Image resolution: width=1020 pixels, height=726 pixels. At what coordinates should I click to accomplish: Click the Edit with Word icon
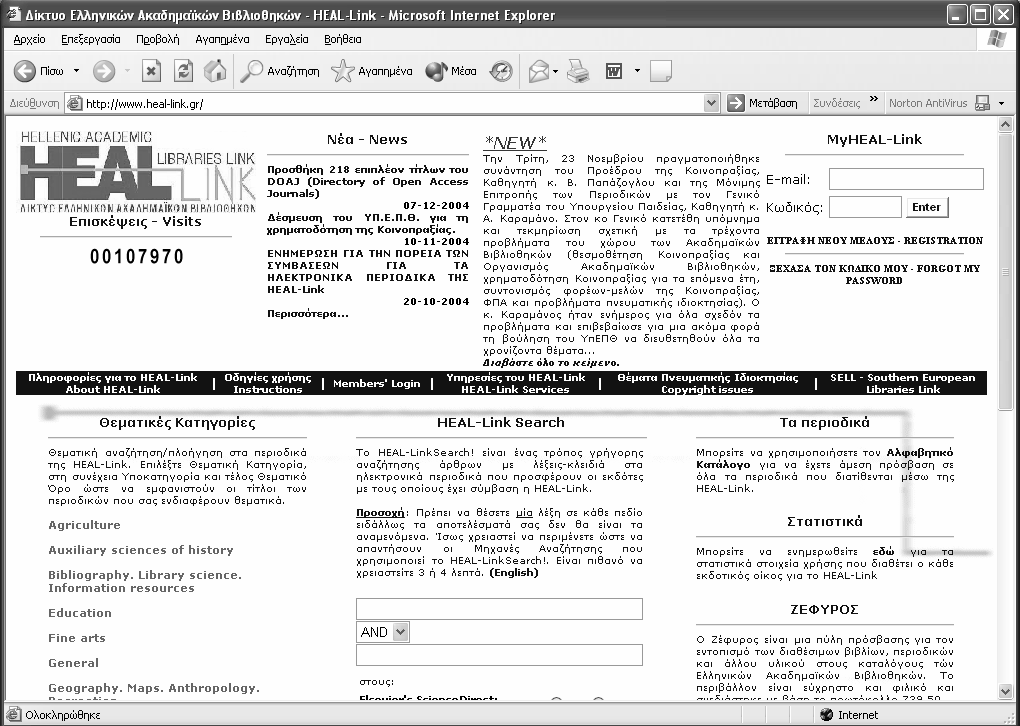click(613, 71)
